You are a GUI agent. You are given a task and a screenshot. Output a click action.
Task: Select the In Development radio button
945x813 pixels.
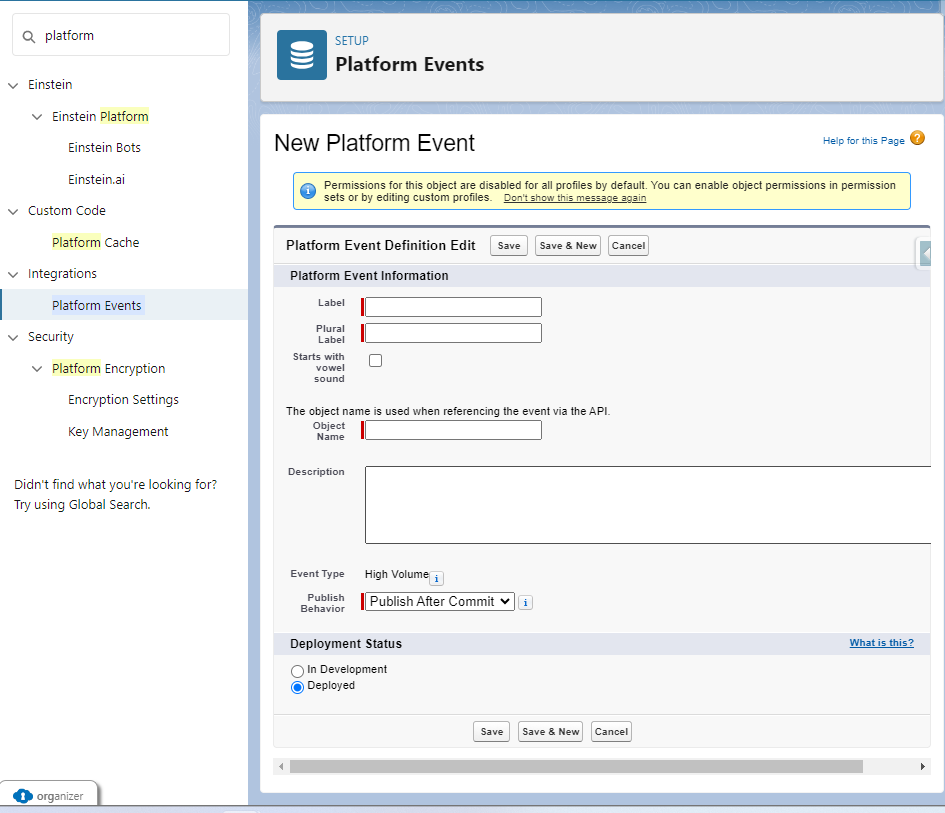click(297, 670)
